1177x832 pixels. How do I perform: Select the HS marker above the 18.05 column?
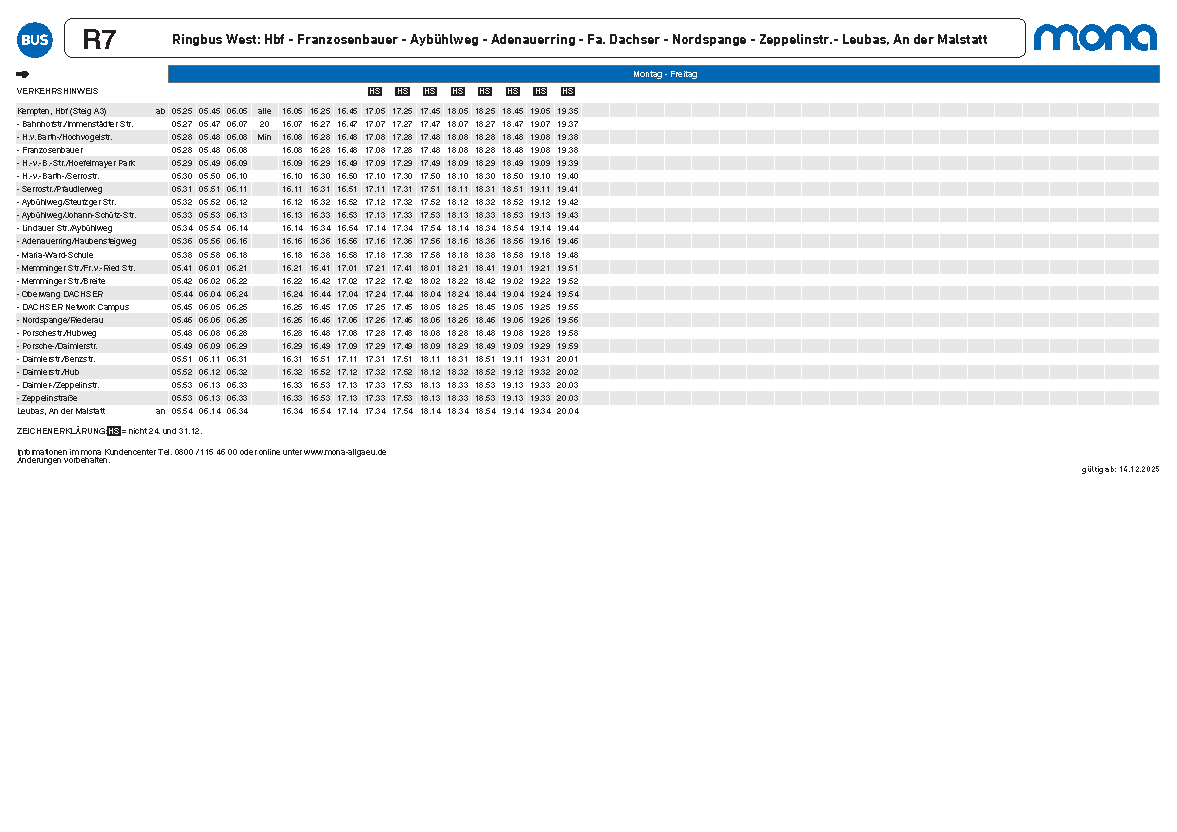click(x=458, y=91)
